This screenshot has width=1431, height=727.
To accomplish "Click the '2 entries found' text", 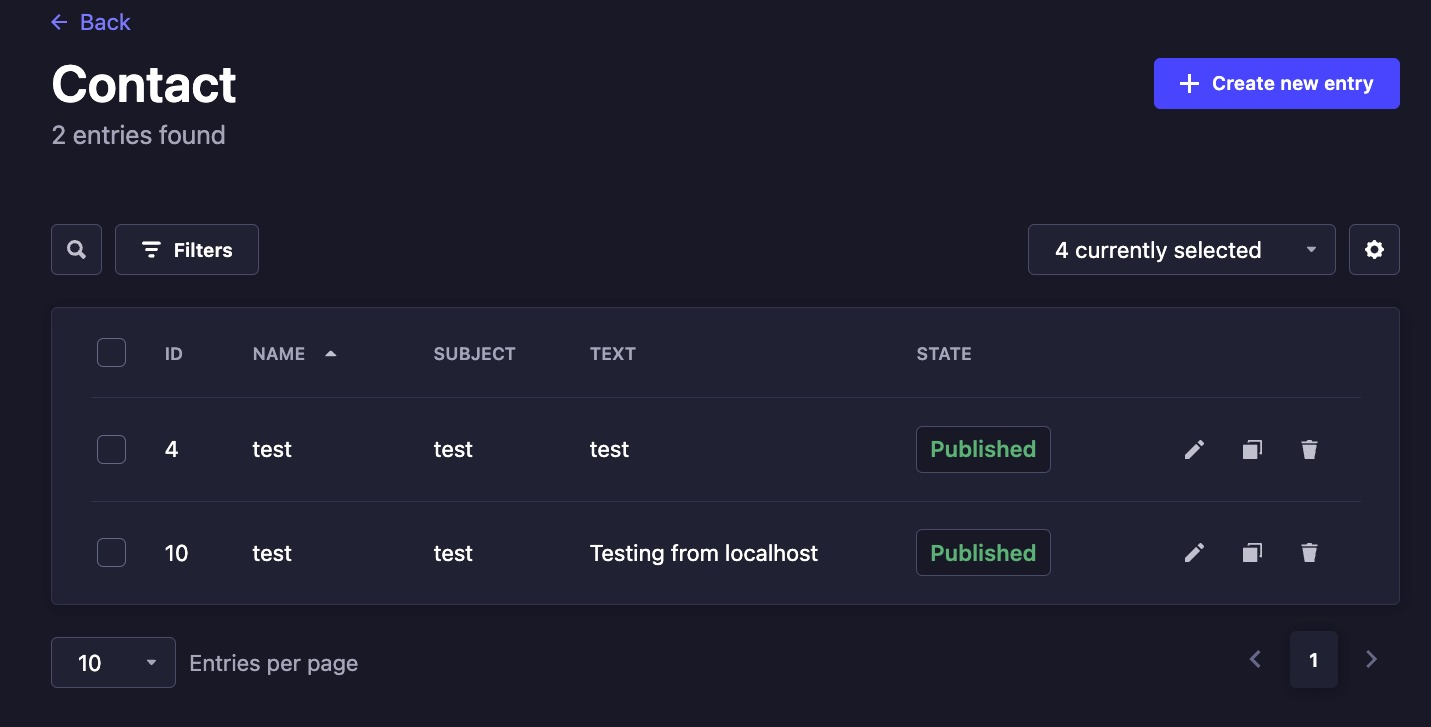I will [138, 135].
